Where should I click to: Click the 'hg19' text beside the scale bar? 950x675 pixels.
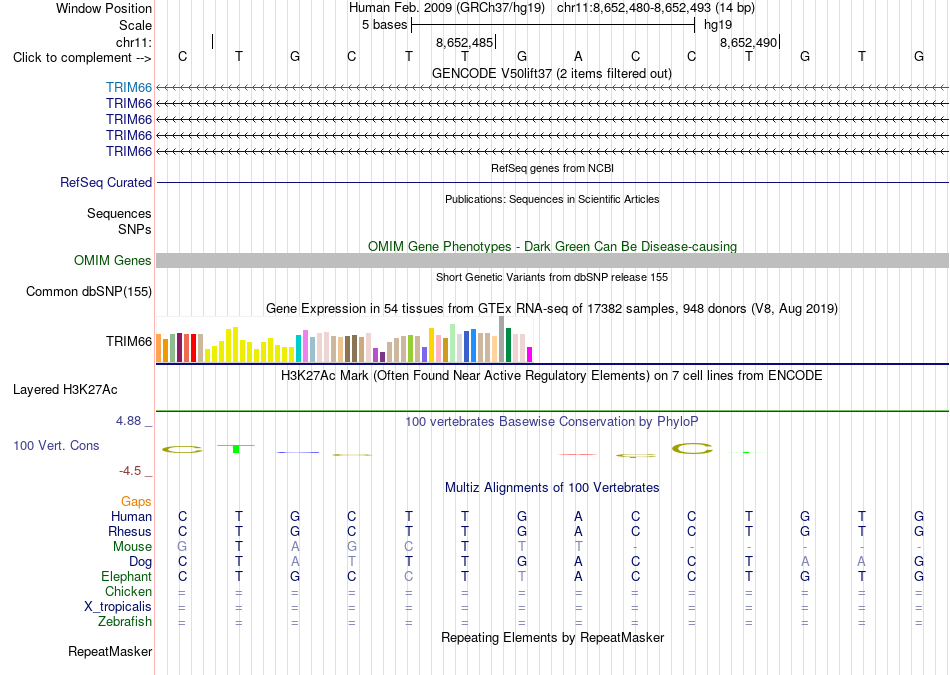(718, 25)
